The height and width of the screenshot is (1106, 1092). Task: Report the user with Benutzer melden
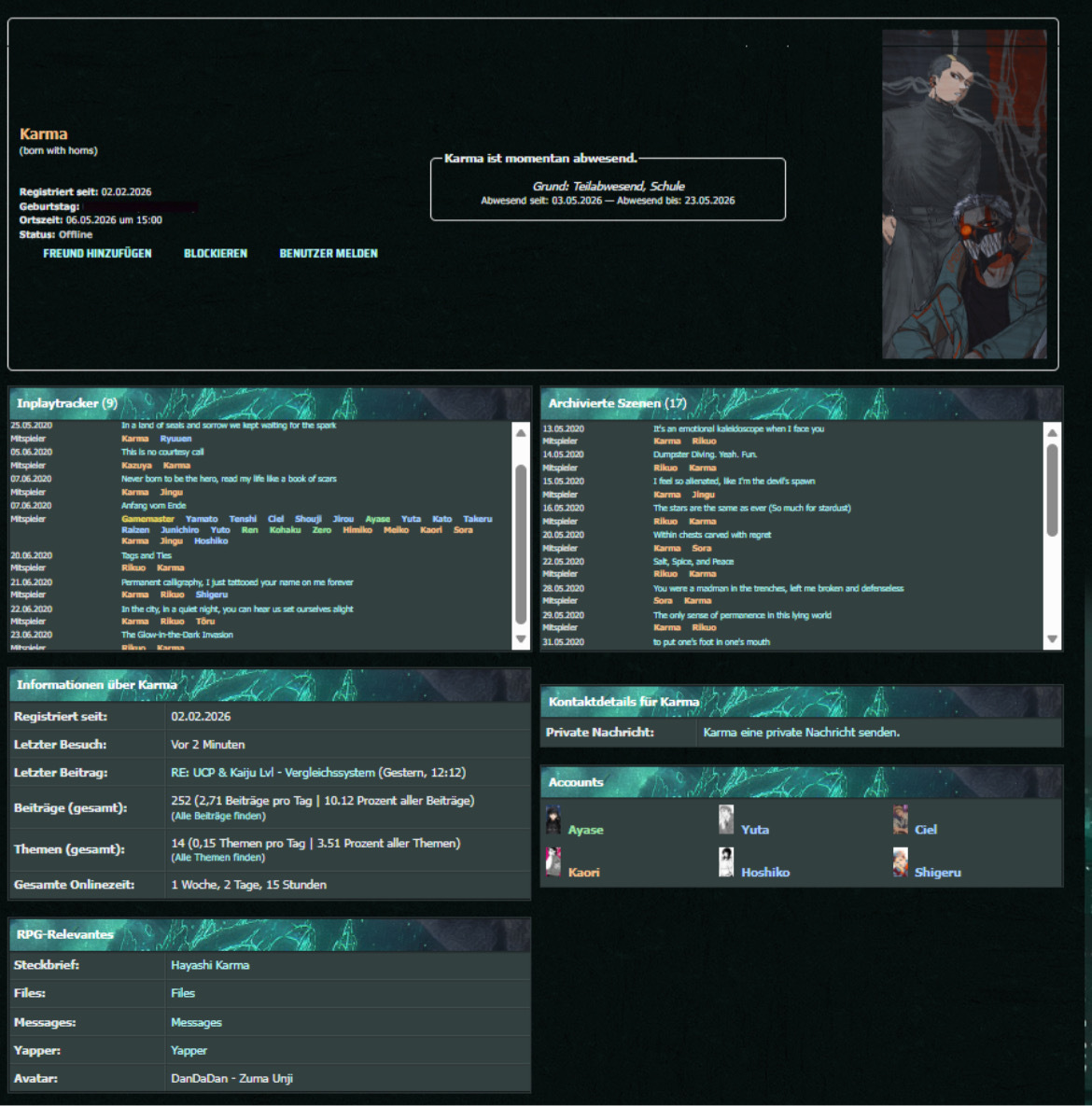tap(328, 253)
